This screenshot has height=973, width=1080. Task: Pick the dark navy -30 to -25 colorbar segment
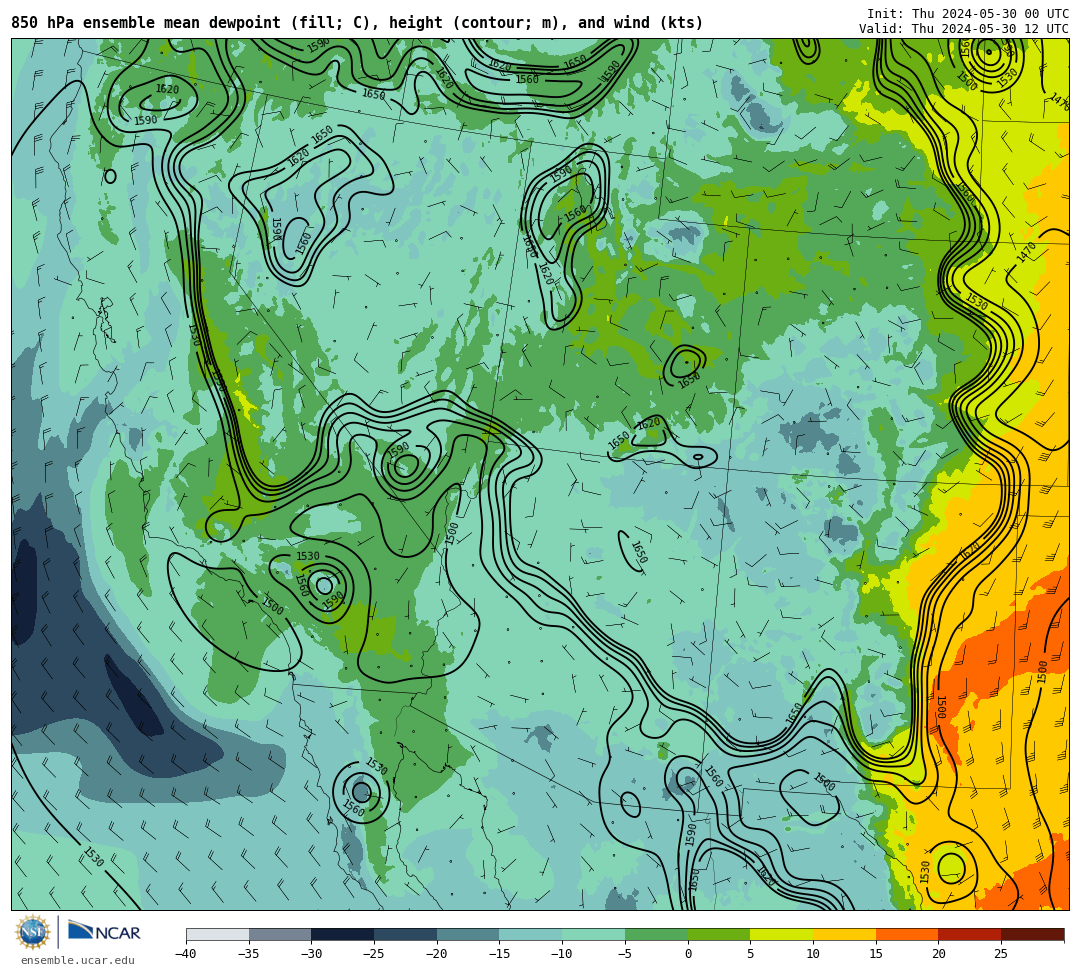[x=343, y=934]
